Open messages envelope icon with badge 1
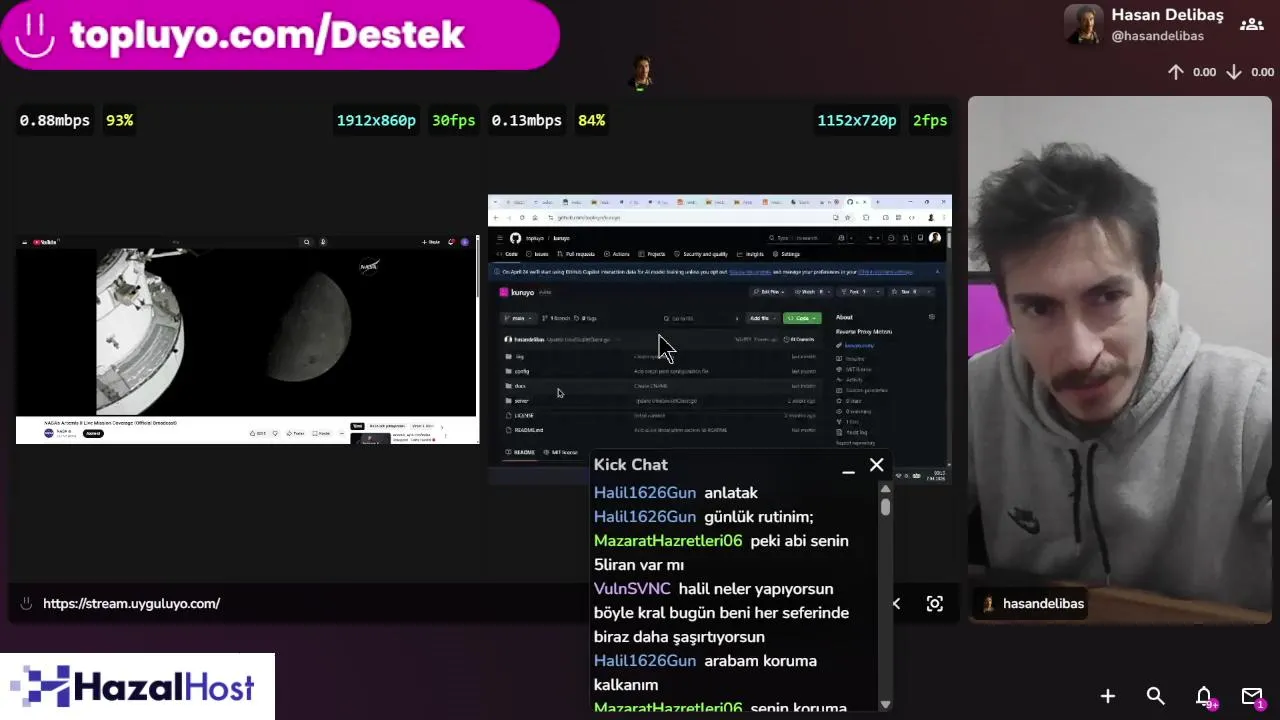The height and width of the screenshot is (720, 1280). (1252, 697)
